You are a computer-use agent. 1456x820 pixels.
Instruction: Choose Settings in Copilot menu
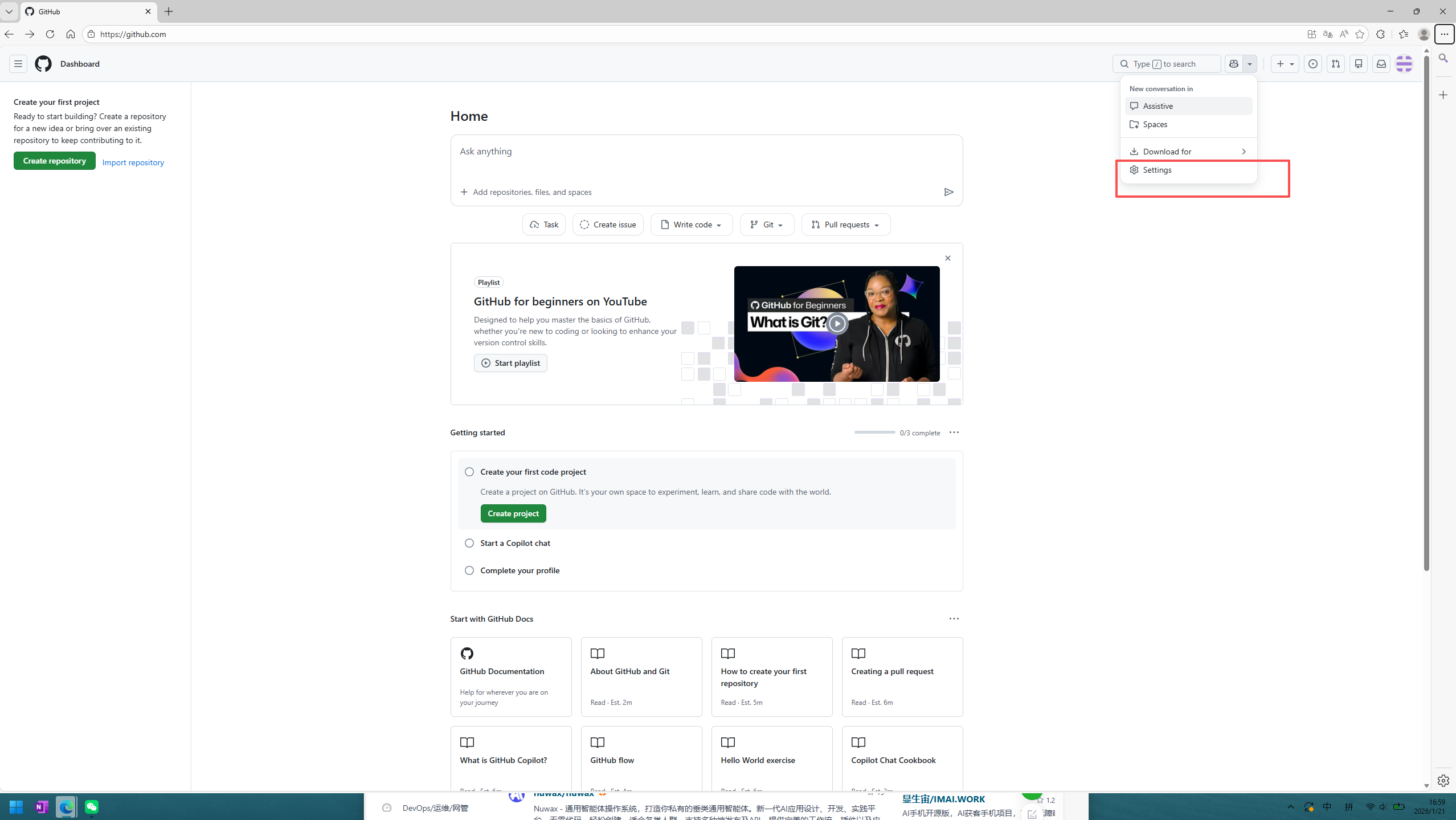coord(1157,170)
